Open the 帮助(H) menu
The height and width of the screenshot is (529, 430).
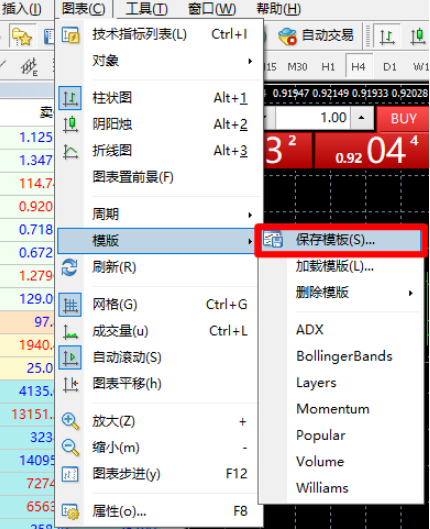pyautogui.click(x=279, y=8)
